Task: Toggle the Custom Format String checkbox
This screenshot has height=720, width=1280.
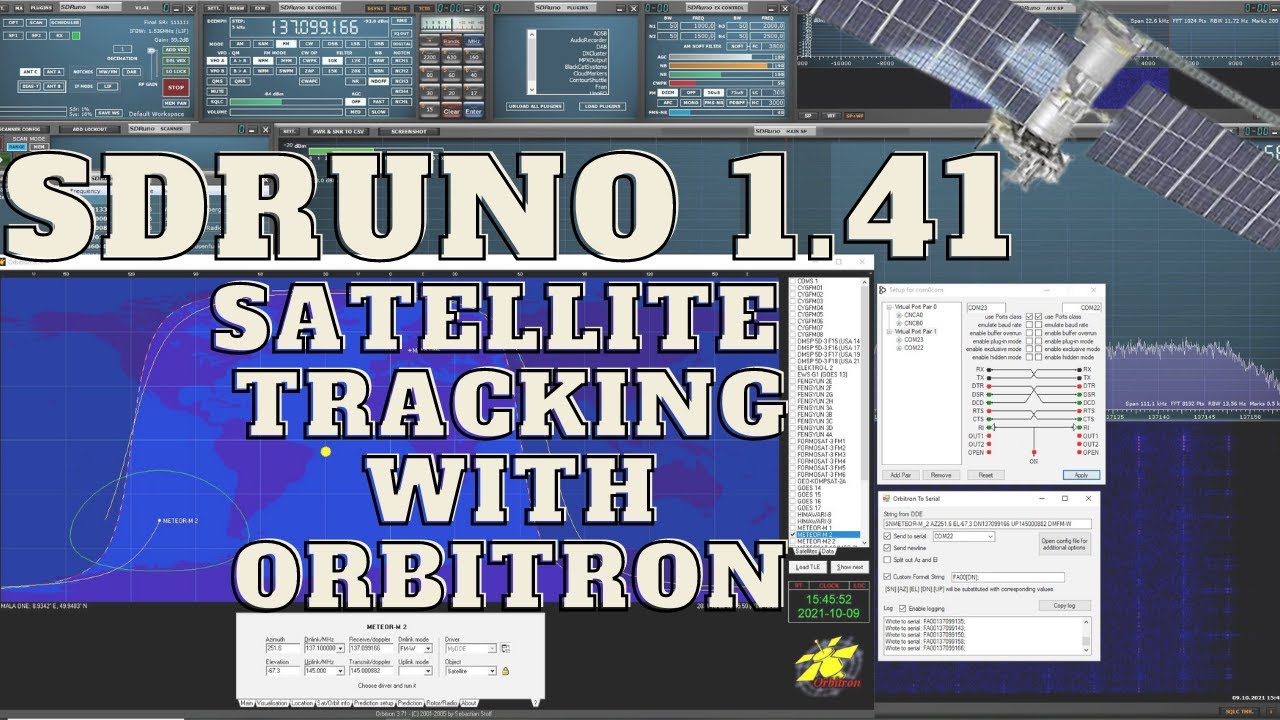Action: coord(887,577)
